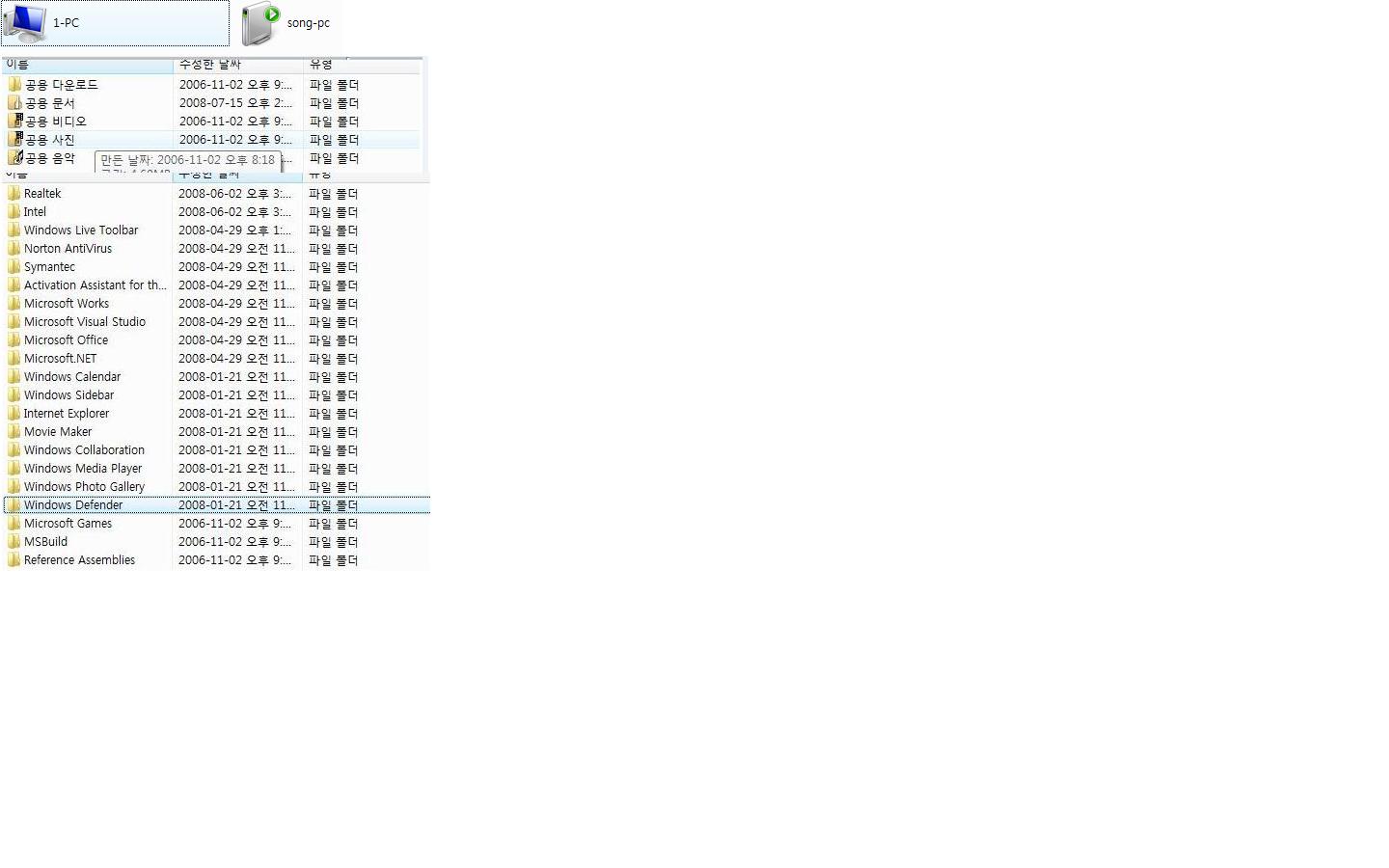
Task: Click the 공용 사진 folder icon
Action: 14,140
